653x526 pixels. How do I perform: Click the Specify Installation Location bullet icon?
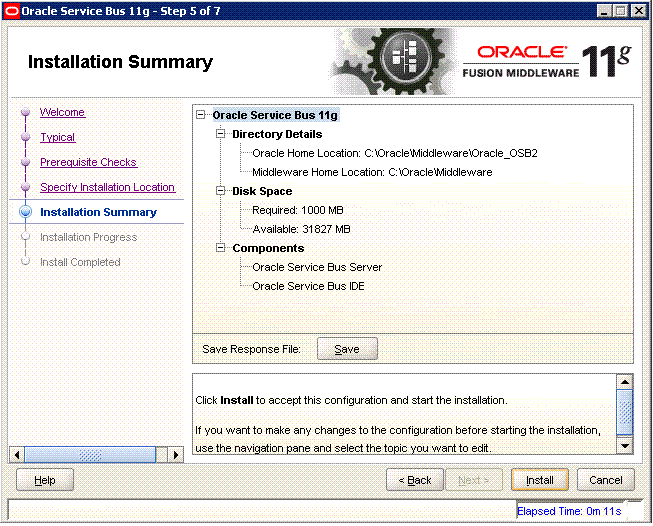tap(25, 187)
